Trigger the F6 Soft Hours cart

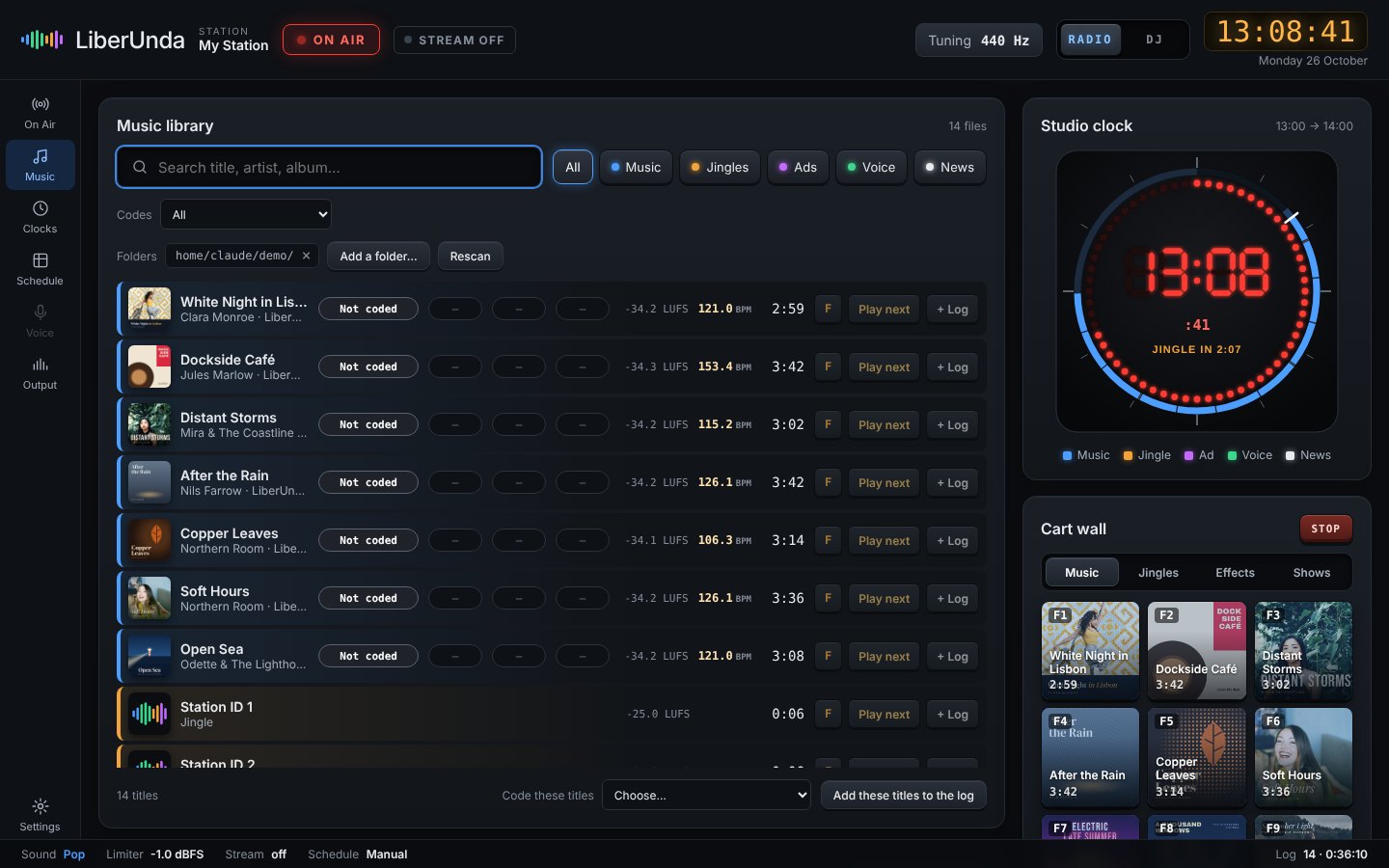click(1303, 756)
